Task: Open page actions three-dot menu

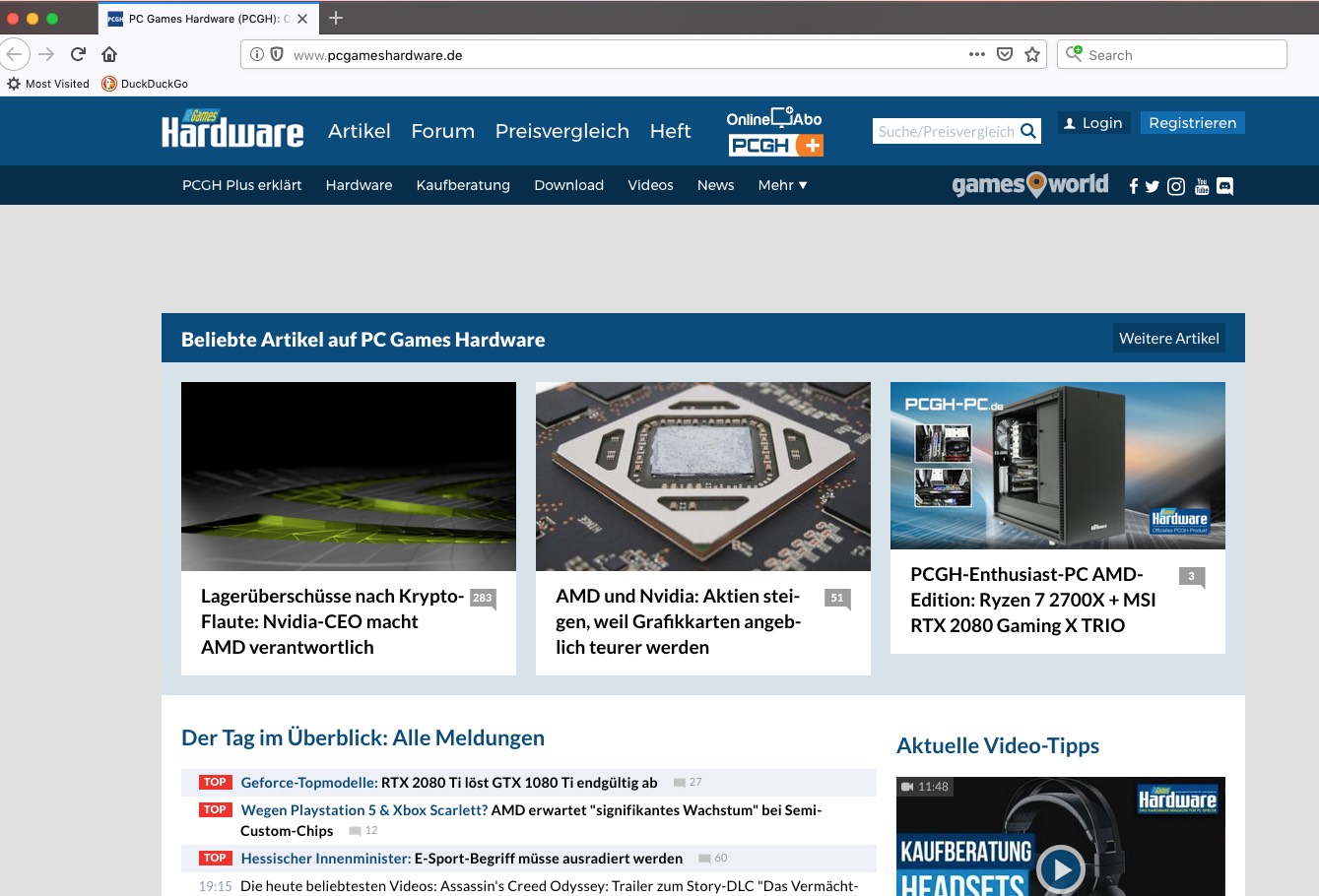Action: 976,54
